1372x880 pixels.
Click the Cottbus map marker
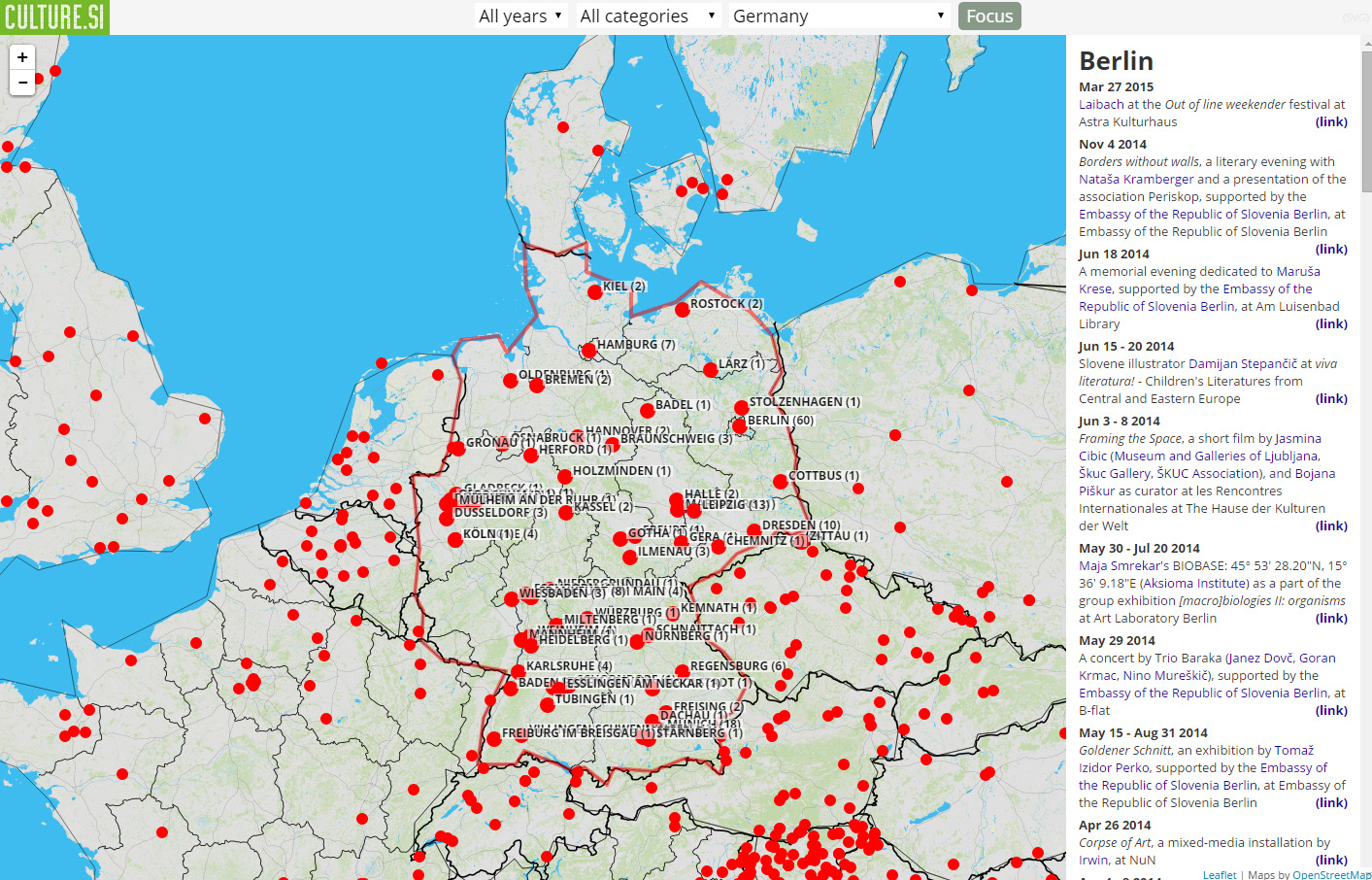(x=781, y=481)
